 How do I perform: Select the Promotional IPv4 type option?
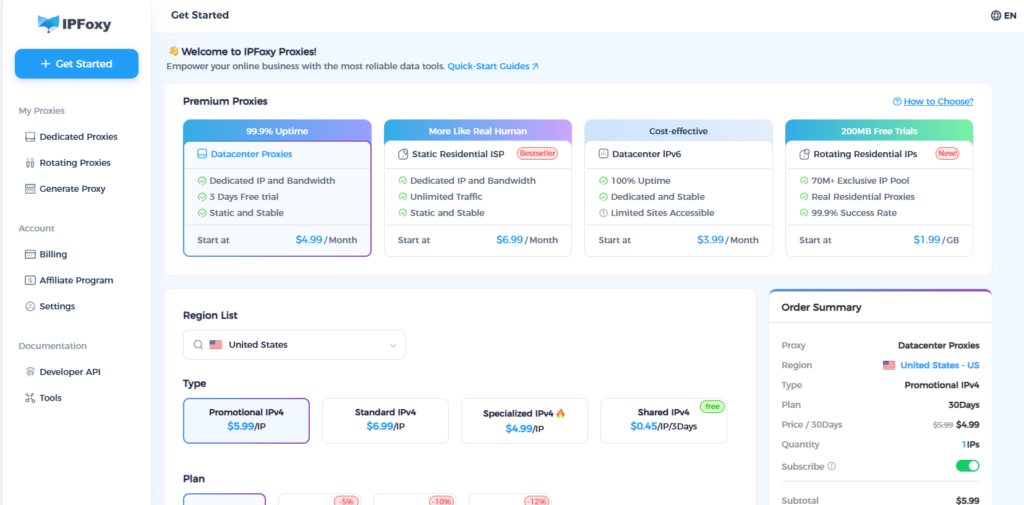pos(246,420)
